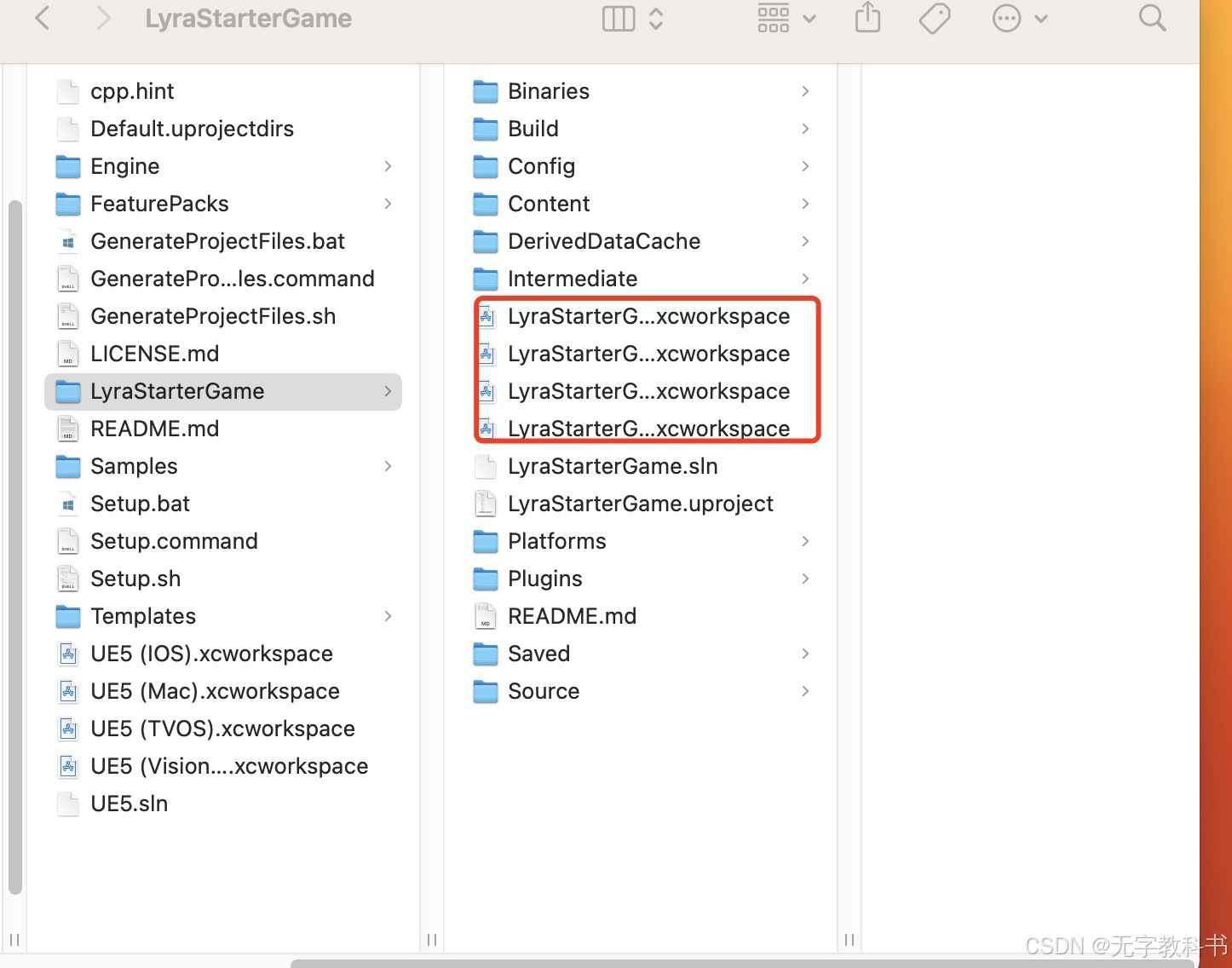Expand the FeaturePacks chevron

pos(388,204)
